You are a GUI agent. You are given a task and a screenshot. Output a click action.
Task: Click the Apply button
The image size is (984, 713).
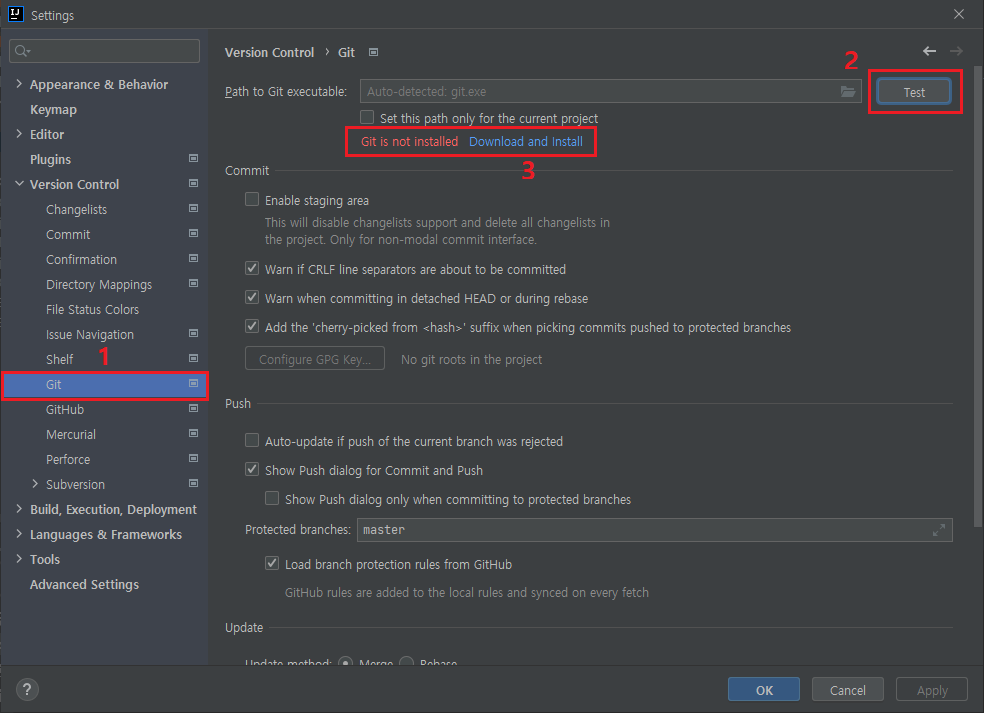tap(931, 690)
